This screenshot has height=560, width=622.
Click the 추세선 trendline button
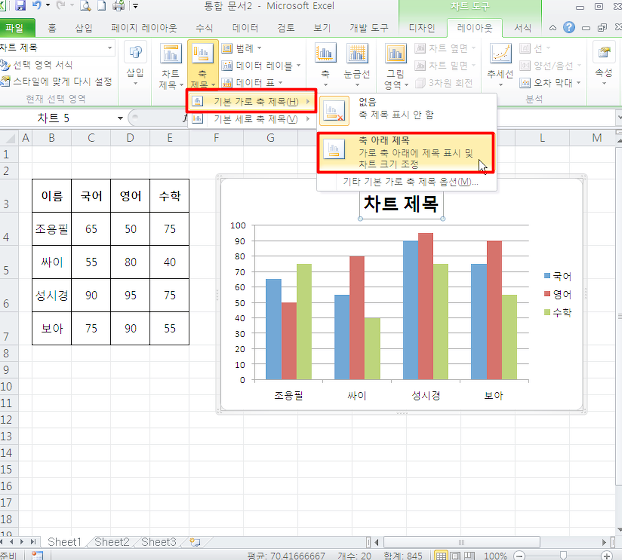tap(500, 65)
